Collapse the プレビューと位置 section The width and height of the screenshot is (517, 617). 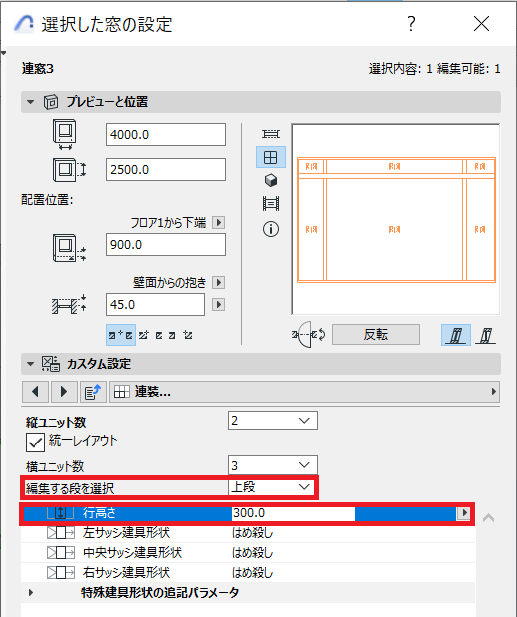30,102
